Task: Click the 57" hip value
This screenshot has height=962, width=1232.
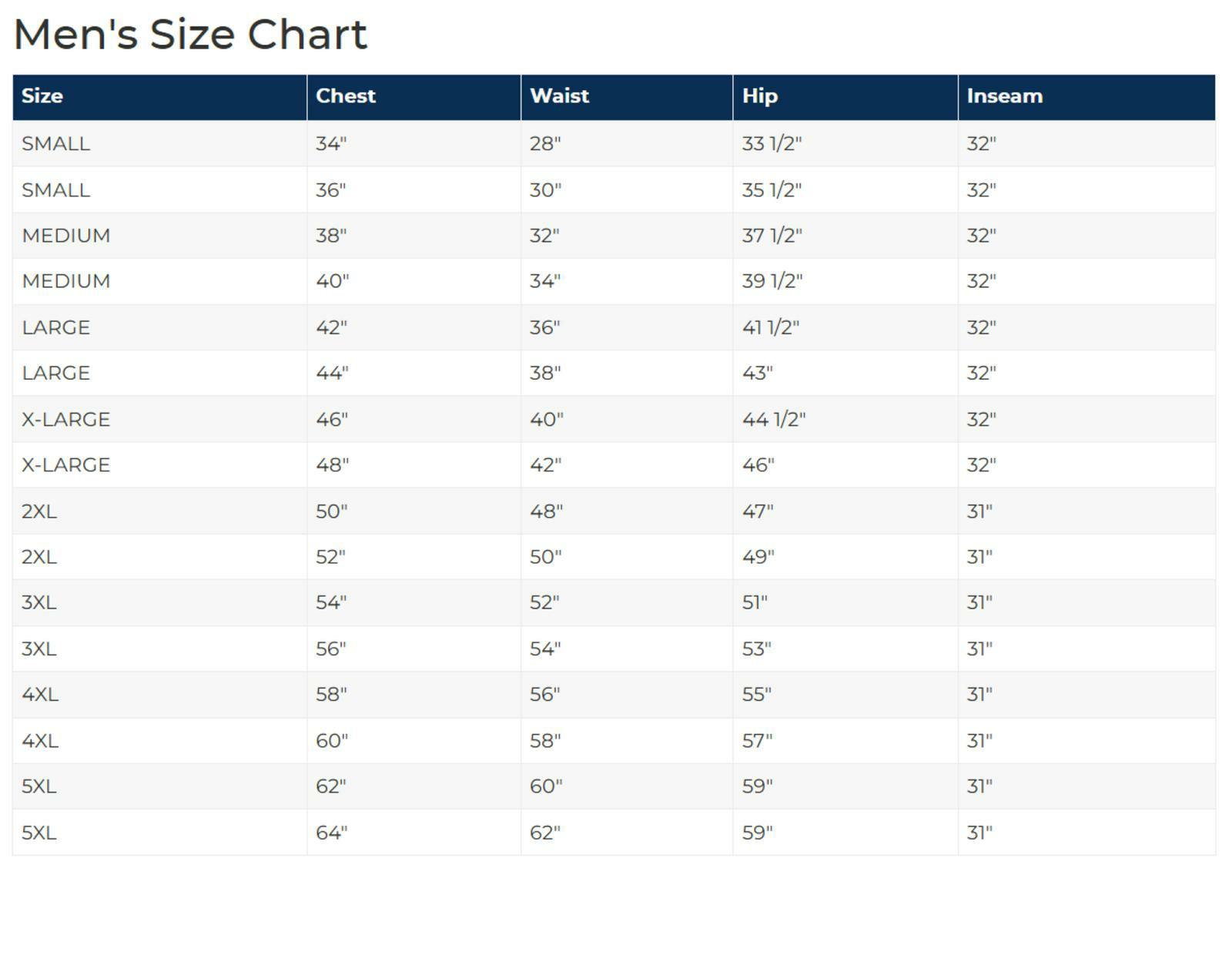Action: 758,741
